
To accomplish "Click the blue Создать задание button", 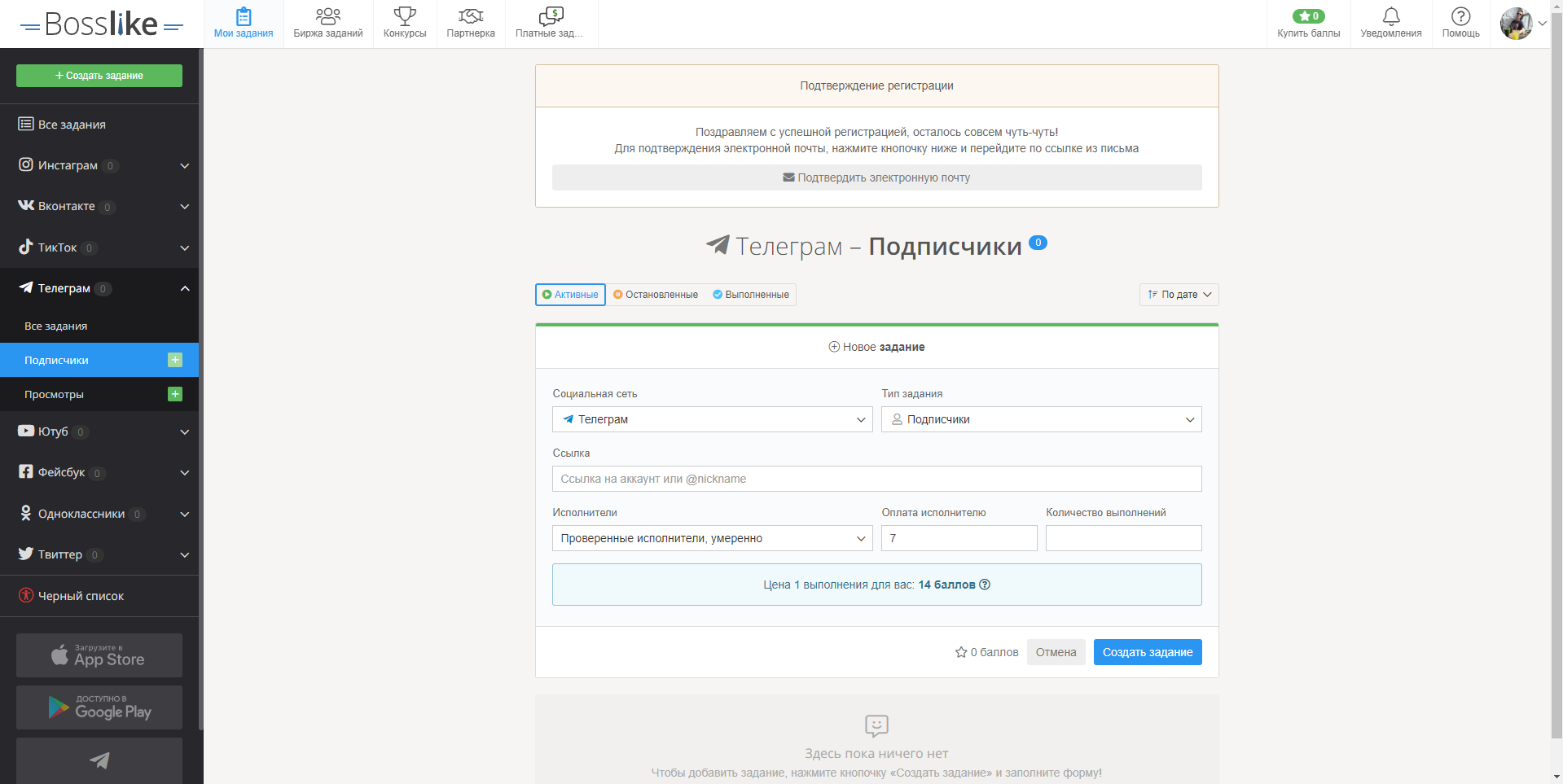I will [x=1148, y=652].
